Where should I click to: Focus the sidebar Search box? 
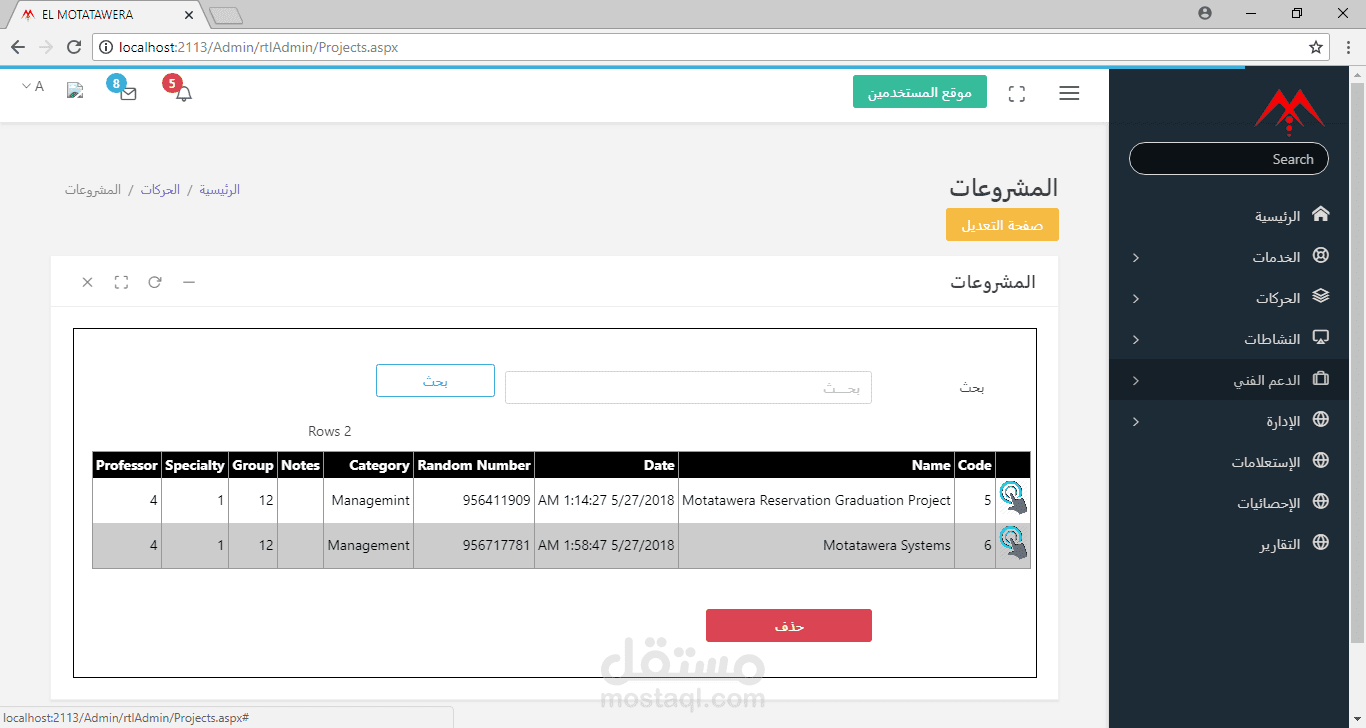[x=1229, y=159]
